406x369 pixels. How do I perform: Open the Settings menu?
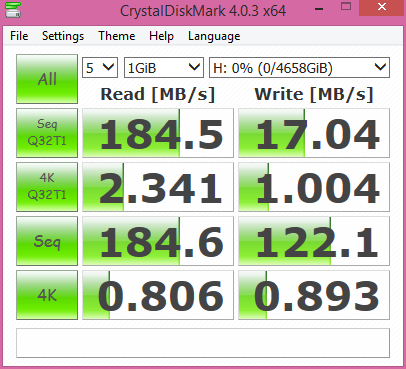(x=63, y=36)
